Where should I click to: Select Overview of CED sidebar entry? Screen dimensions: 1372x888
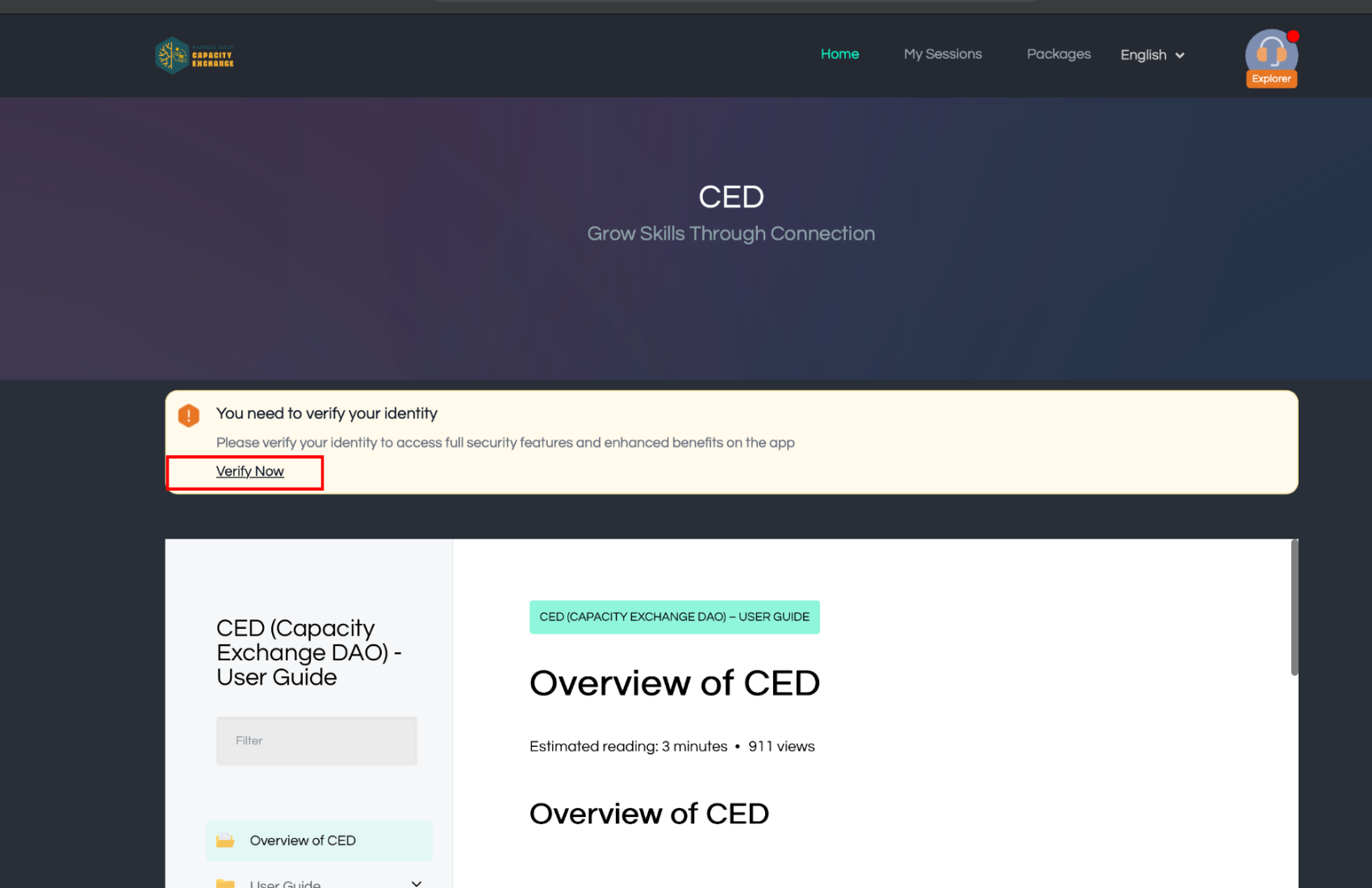point(303,841)
